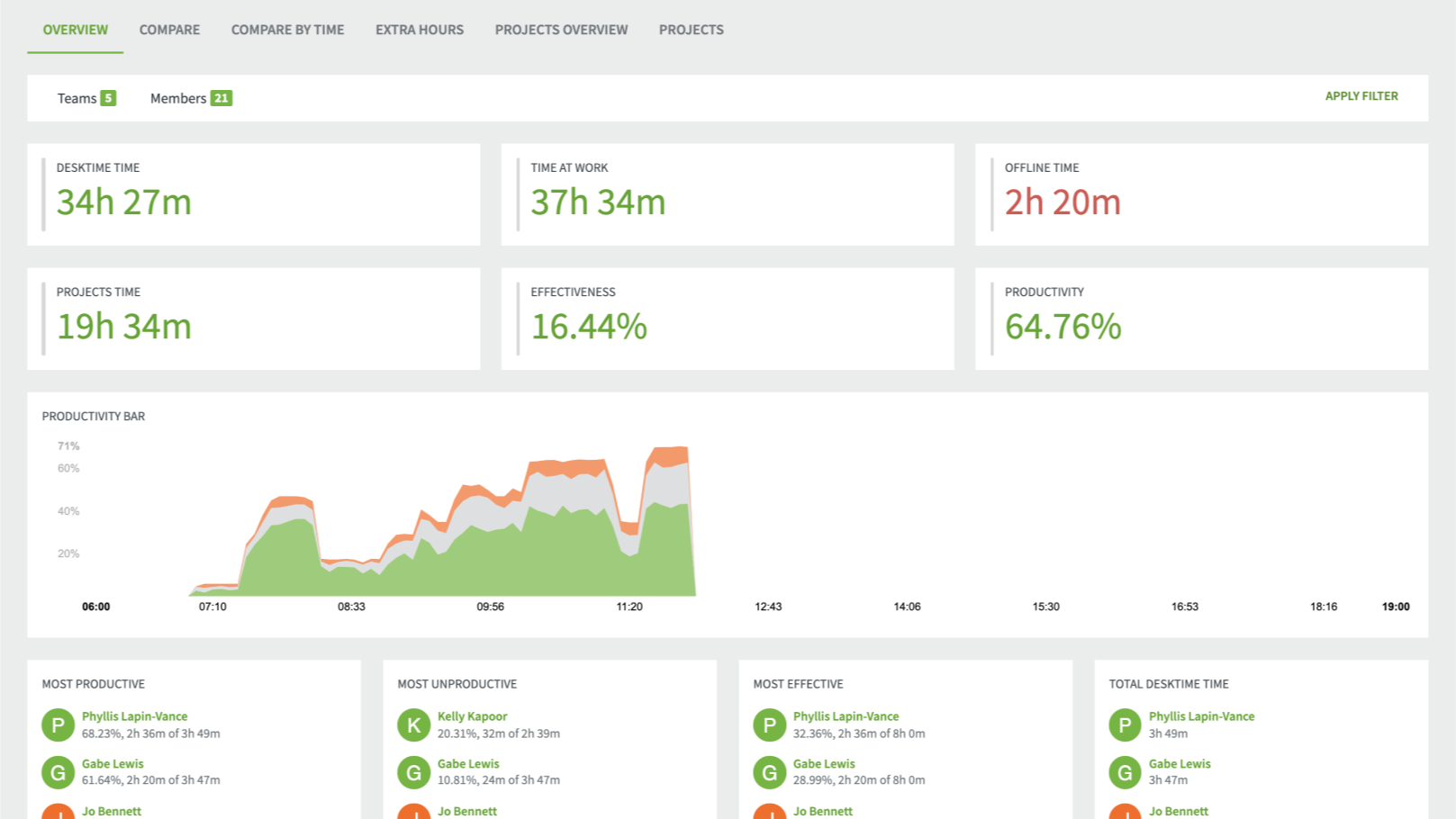The height and width of the screenshot is (819, 1456).
Task: Click the Effectiveness percentage card
Action: (728, 319)
